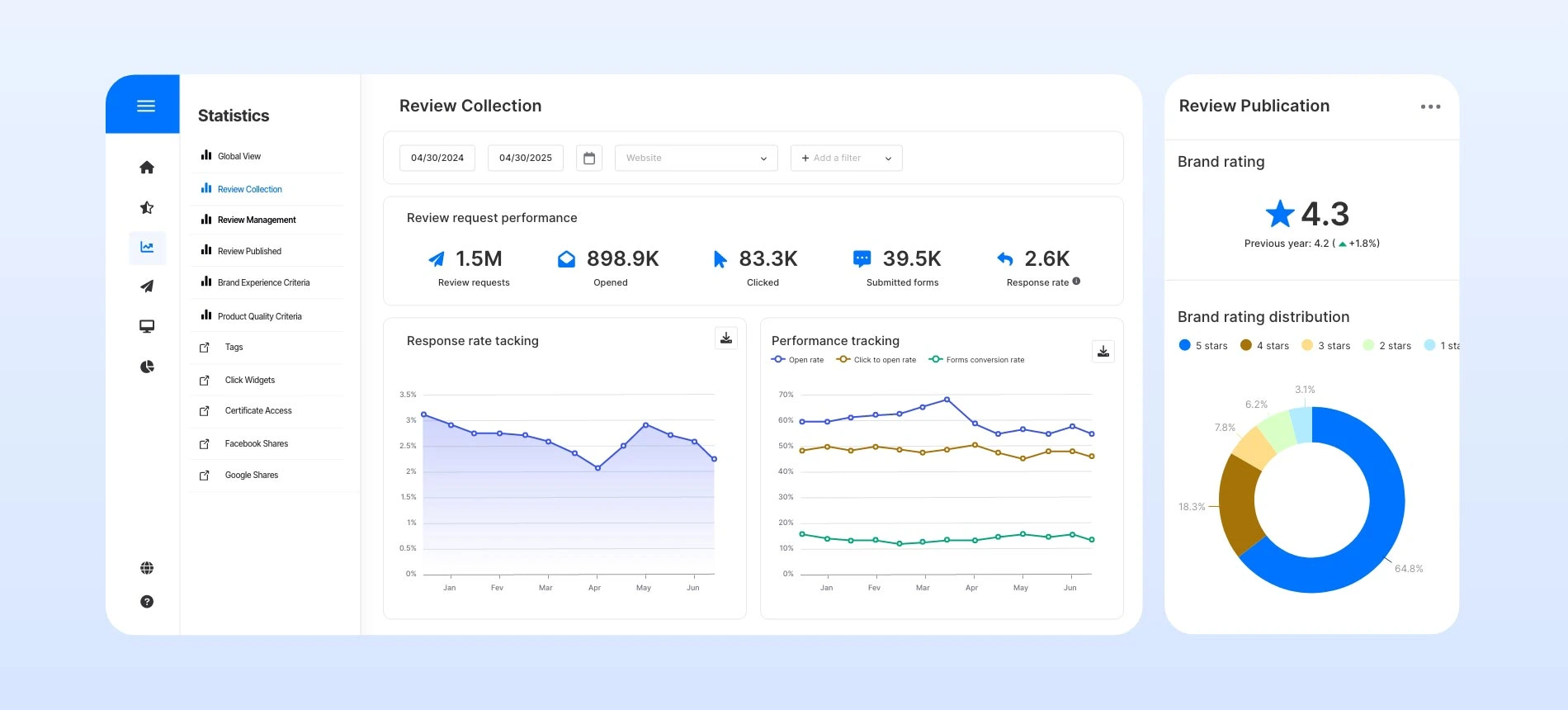This screenshot has width=1568, height=710.
Task: Click the help question mark icon
Action: tap(147, 602)
